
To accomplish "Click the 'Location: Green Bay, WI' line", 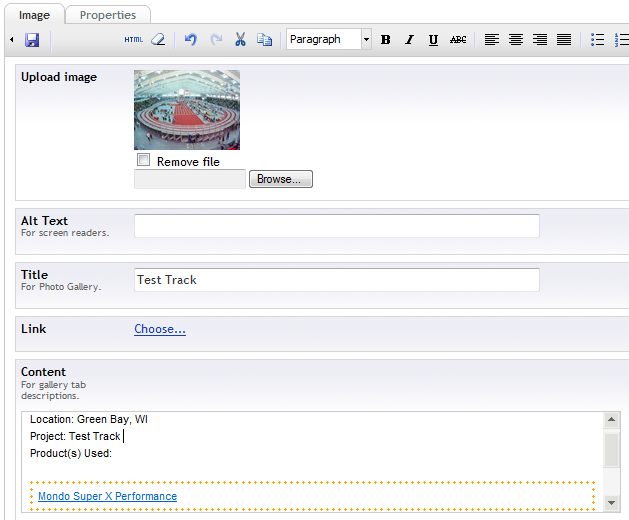I will point(89,419).
